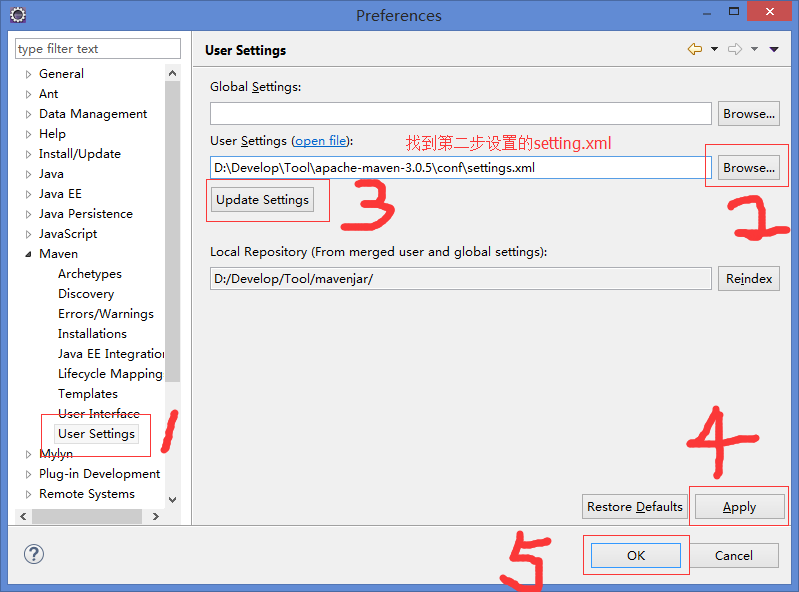Expand the Java node arrow
Image resolution: width=799 pixels, height=592 pixels.
(x=28, y=174)
